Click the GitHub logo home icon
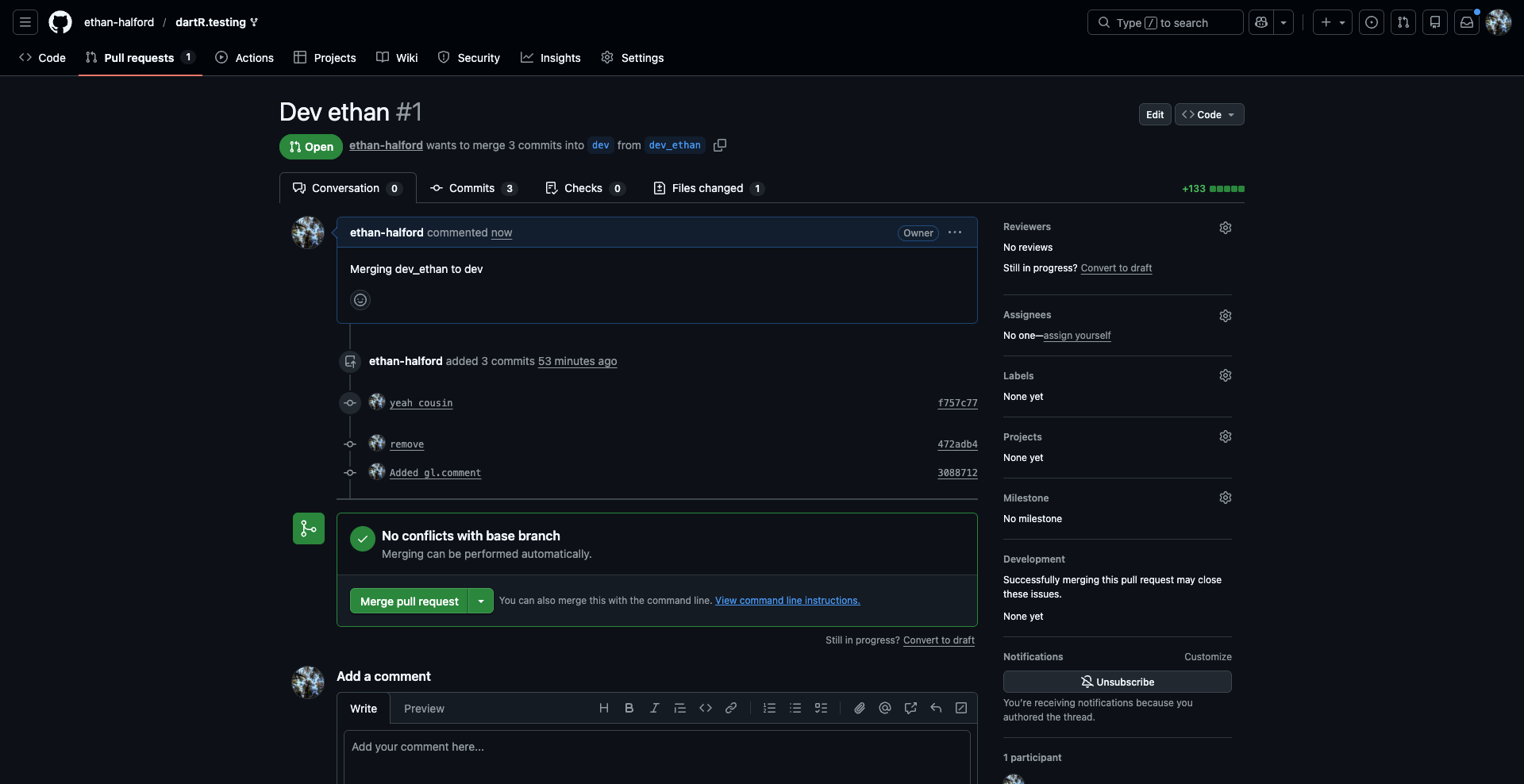 [x=60, y=22]
